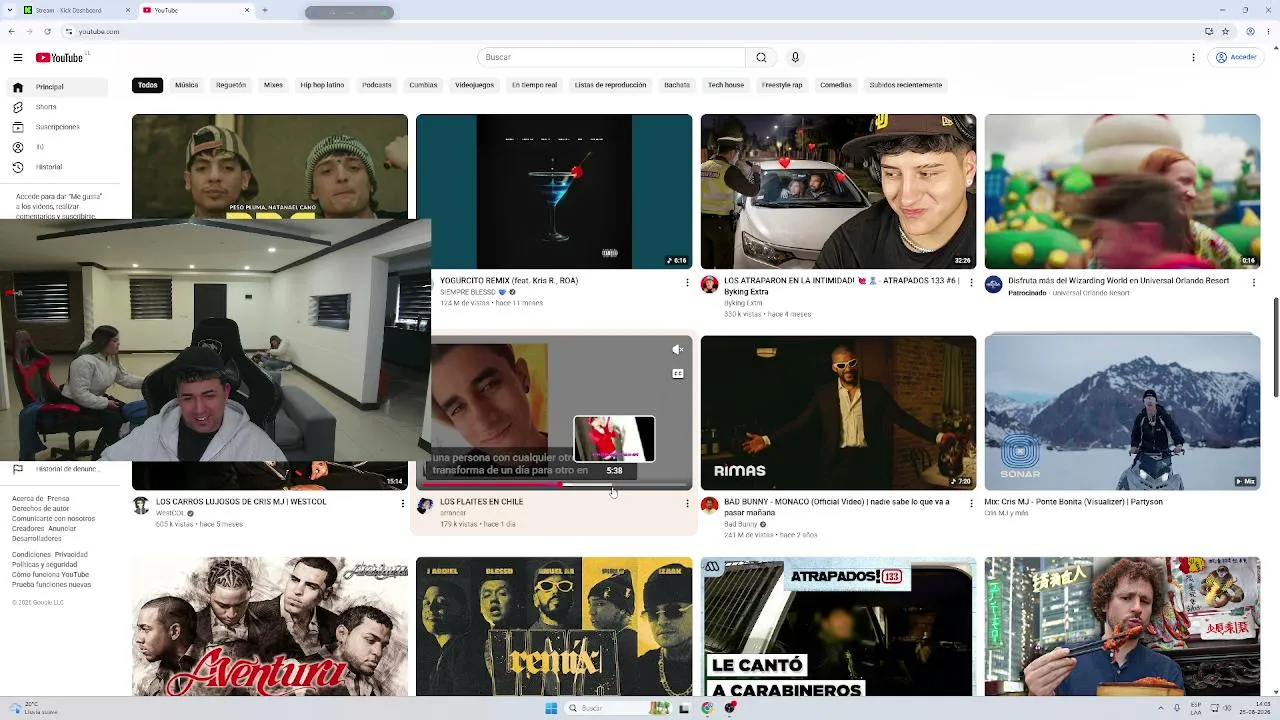Click the Acceder sign-in button
The height and width of the screenshot is (720, 1280).
1236,57
